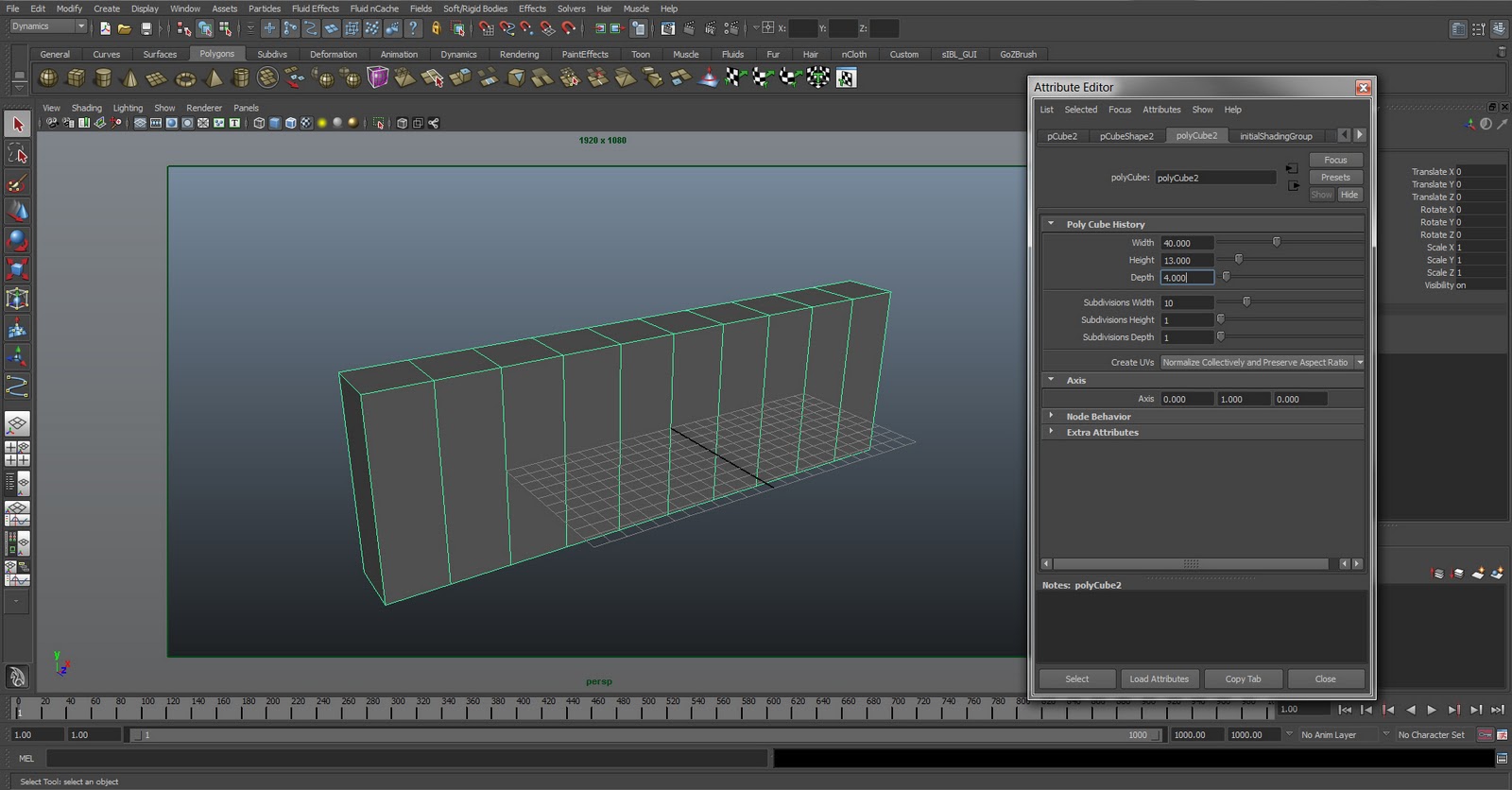The width and height of the screenshot is (1512, 790).
Task: Create a polygon pipe from shelf
Action: click(241, 77)
